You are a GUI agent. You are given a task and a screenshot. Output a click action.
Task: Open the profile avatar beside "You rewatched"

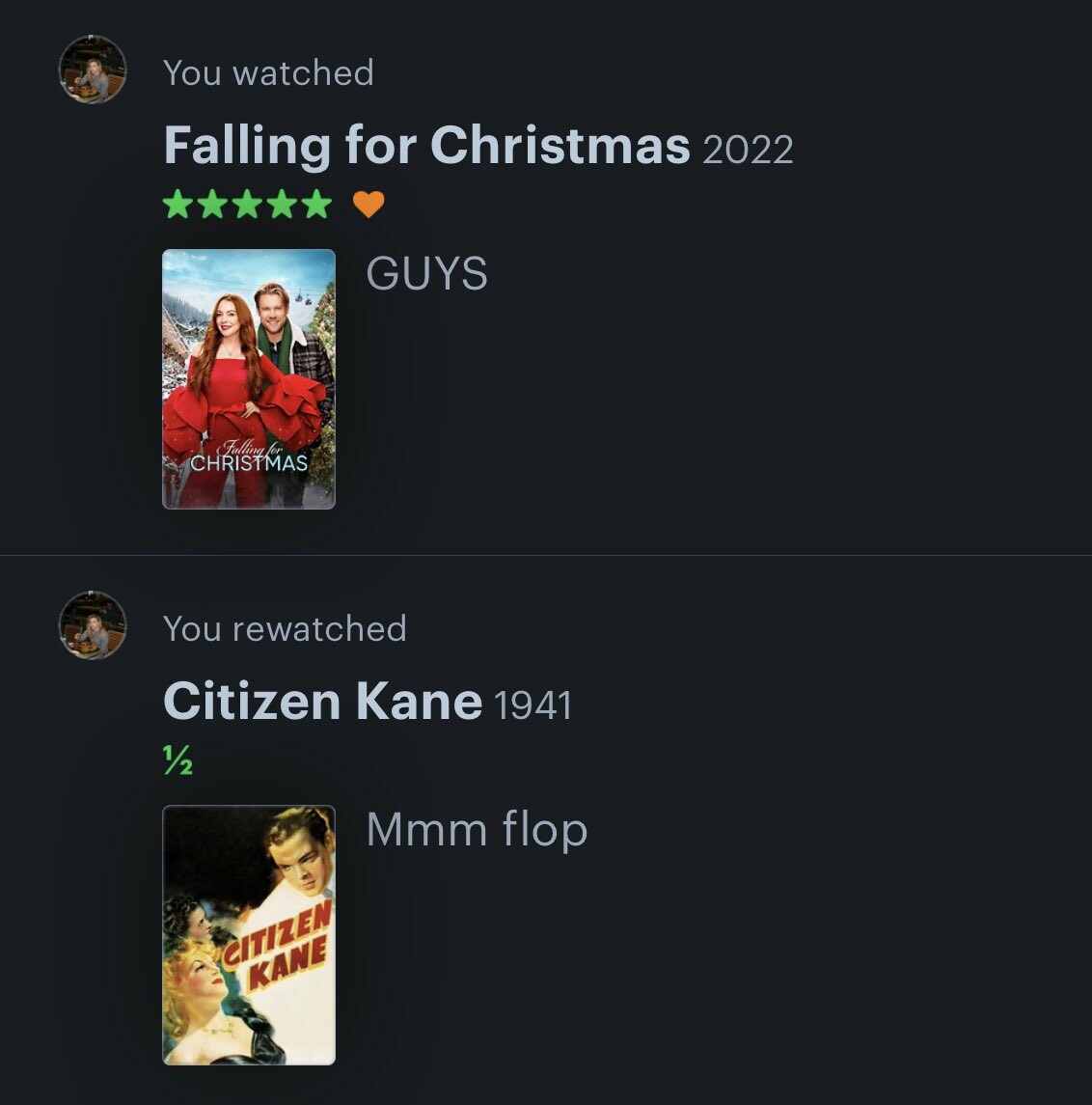point(93,625)
